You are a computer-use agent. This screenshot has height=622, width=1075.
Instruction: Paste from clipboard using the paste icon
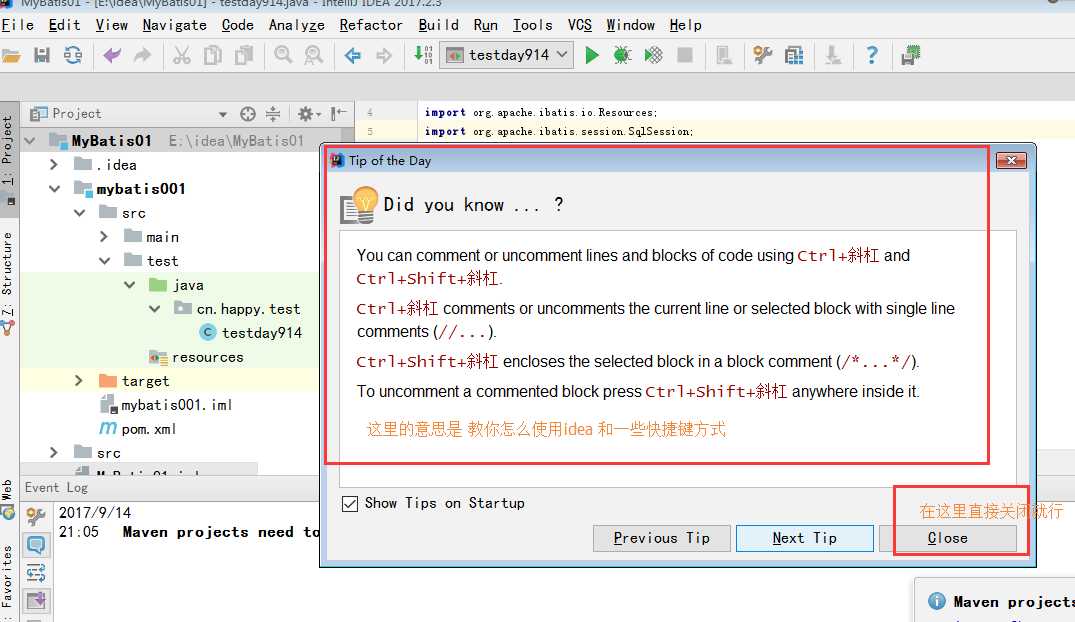tap(243, 56)
